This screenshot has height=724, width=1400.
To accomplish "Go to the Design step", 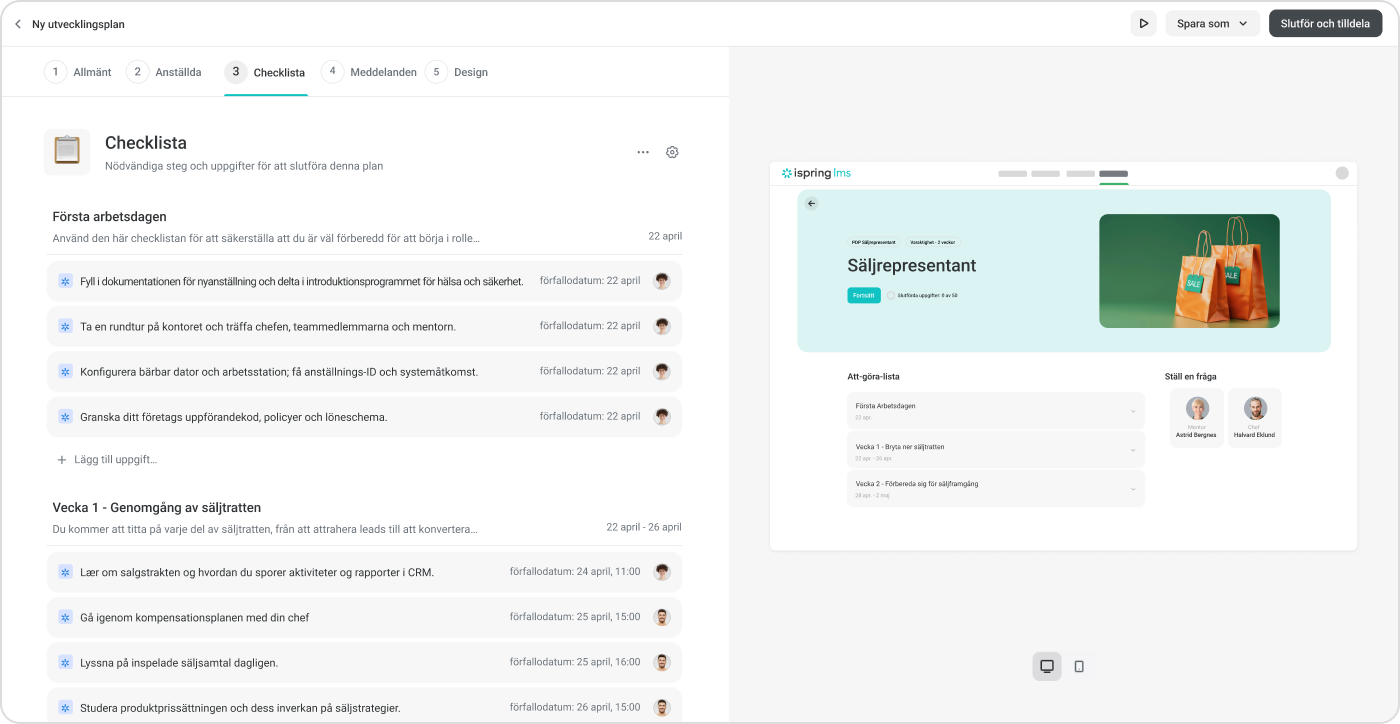I will [457, 72].
